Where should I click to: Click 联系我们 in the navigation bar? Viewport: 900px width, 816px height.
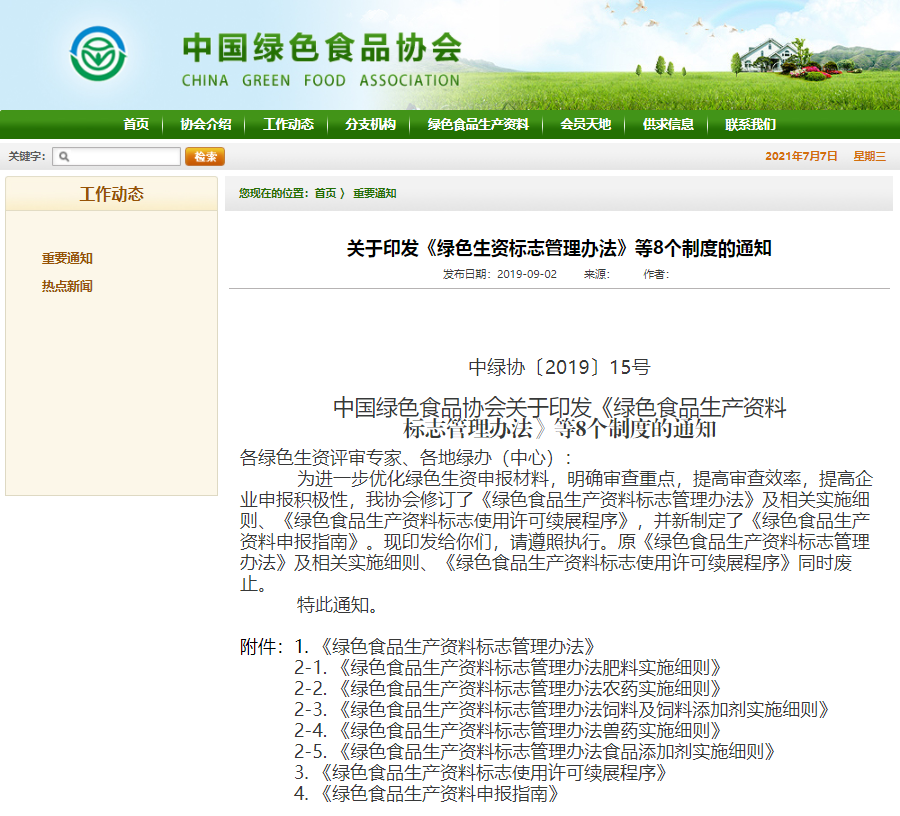(x=750, y=125)
